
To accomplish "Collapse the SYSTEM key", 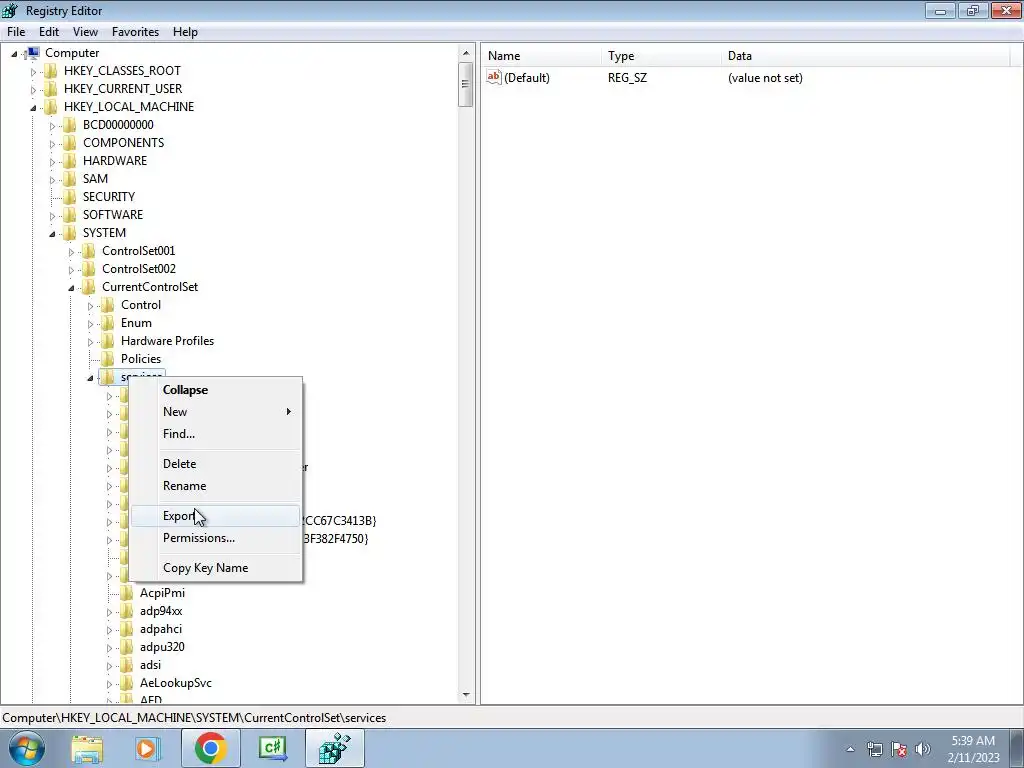I will coord(52,234).
